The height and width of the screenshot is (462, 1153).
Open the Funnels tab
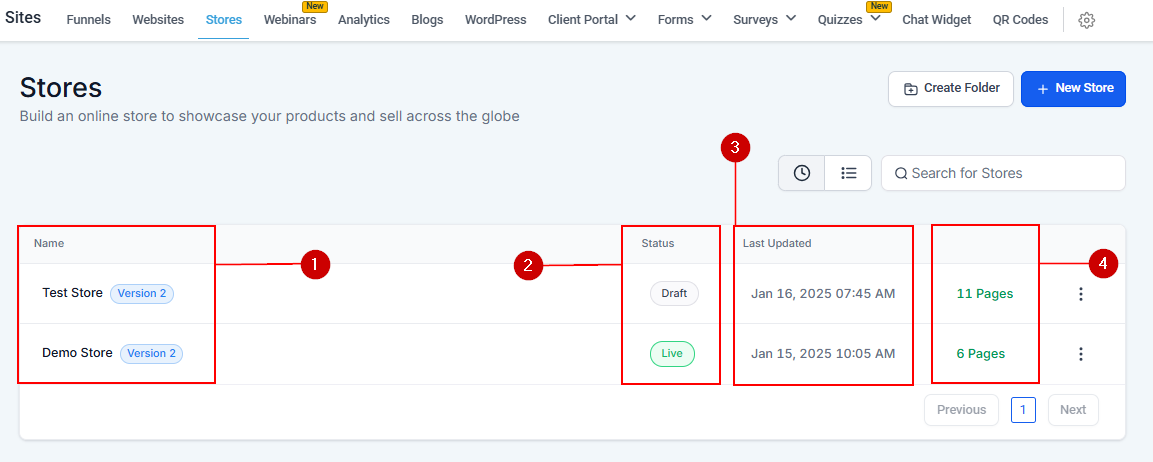pos(89,20)
